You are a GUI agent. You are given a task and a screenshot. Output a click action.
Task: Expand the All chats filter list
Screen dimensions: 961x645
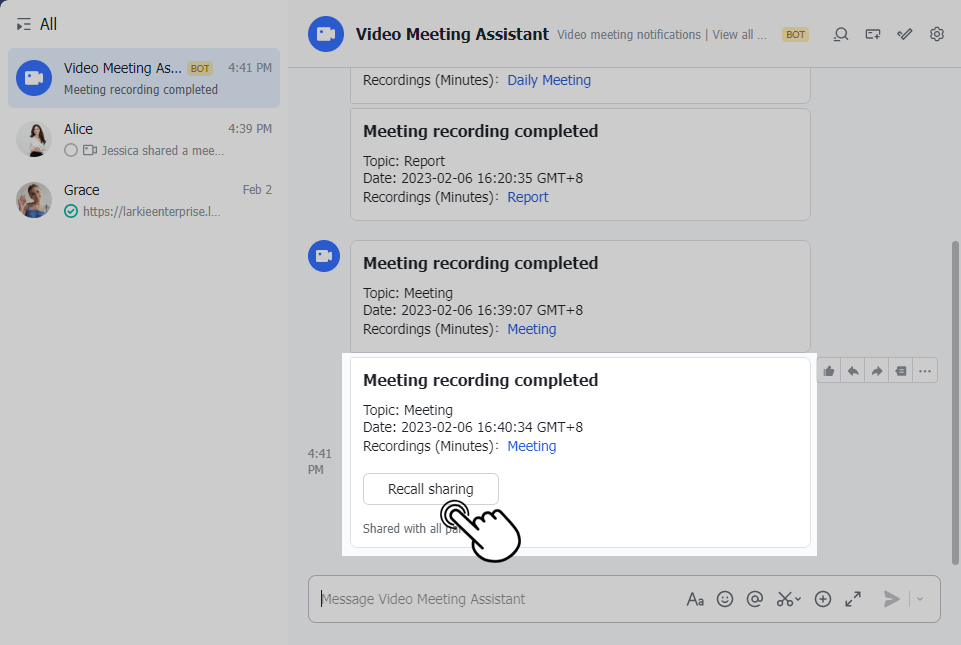pos(24,24)
